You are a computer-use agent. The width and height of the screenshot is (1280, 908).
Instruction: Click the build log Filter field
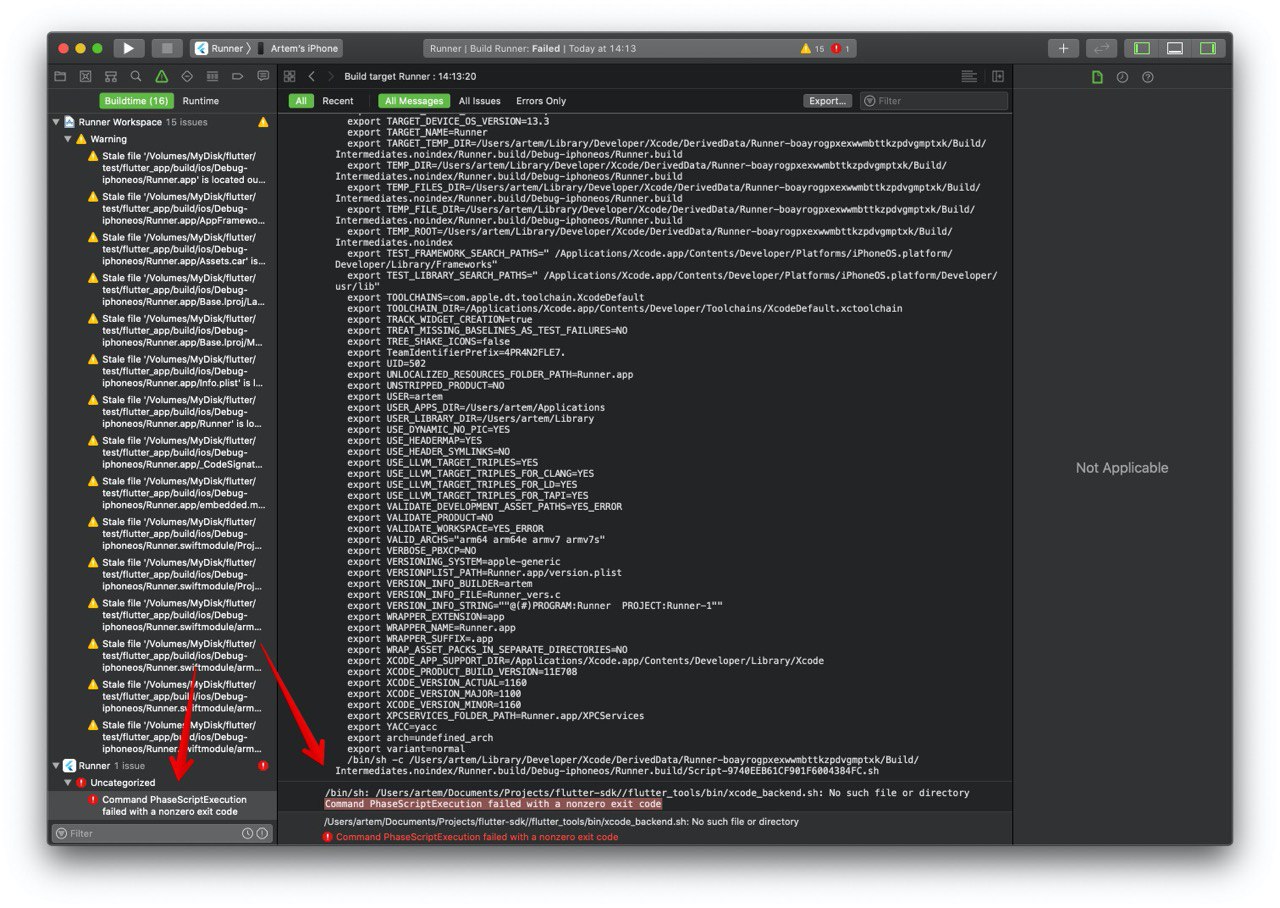point(933,101)
